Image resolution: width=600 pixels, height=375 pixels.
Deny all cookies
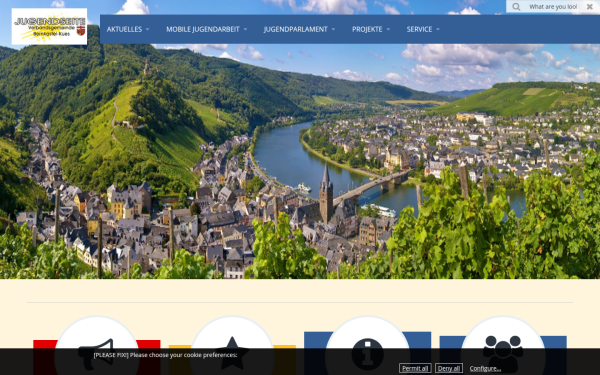click(449, 368)
